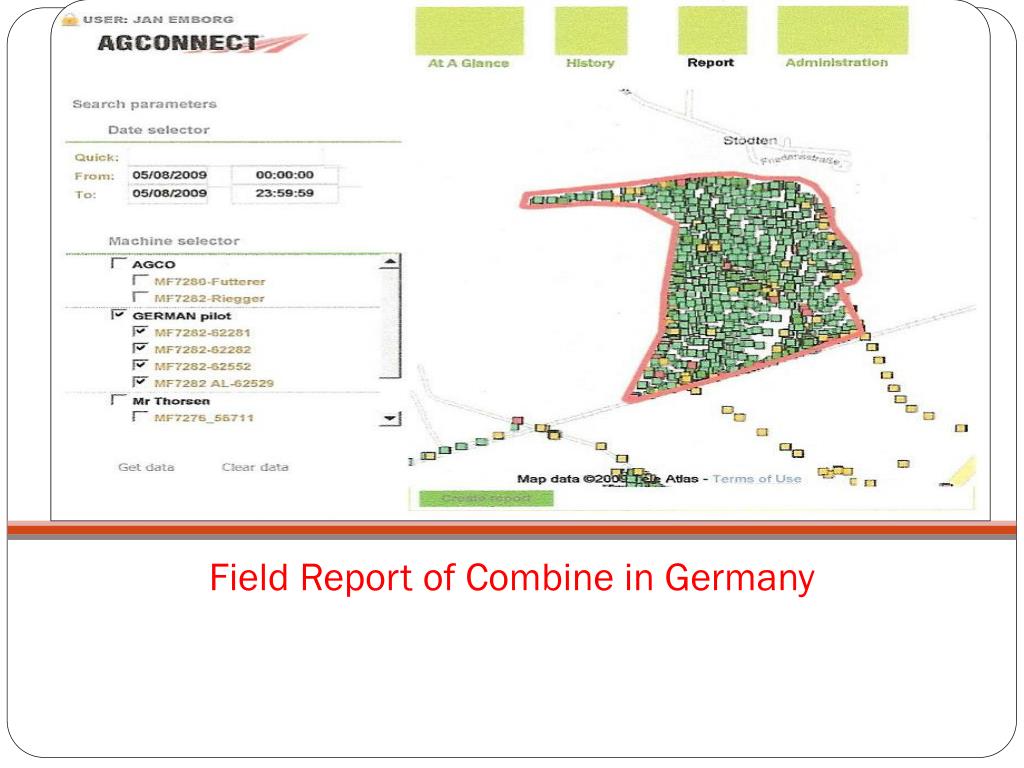1024x768 pixels.
Task: Click the machine list scroll down arrow
Action: (x=390, y=419)
